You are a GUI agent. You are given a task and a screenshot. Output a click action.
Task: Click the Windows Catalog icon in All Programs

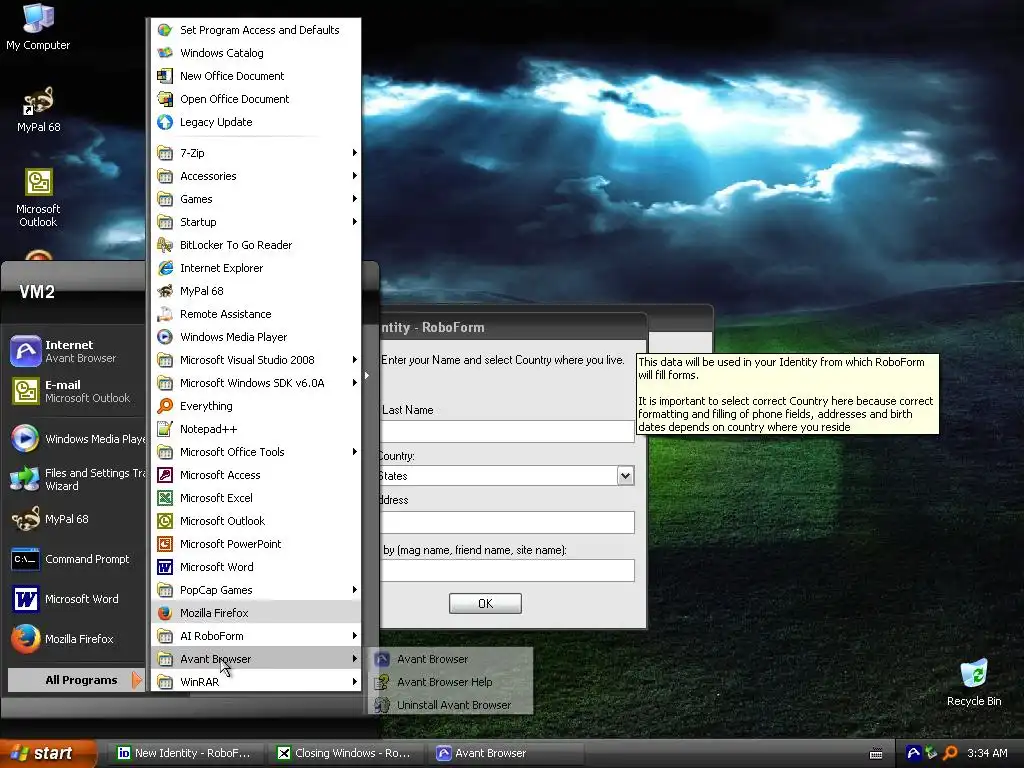coord(165,53)
